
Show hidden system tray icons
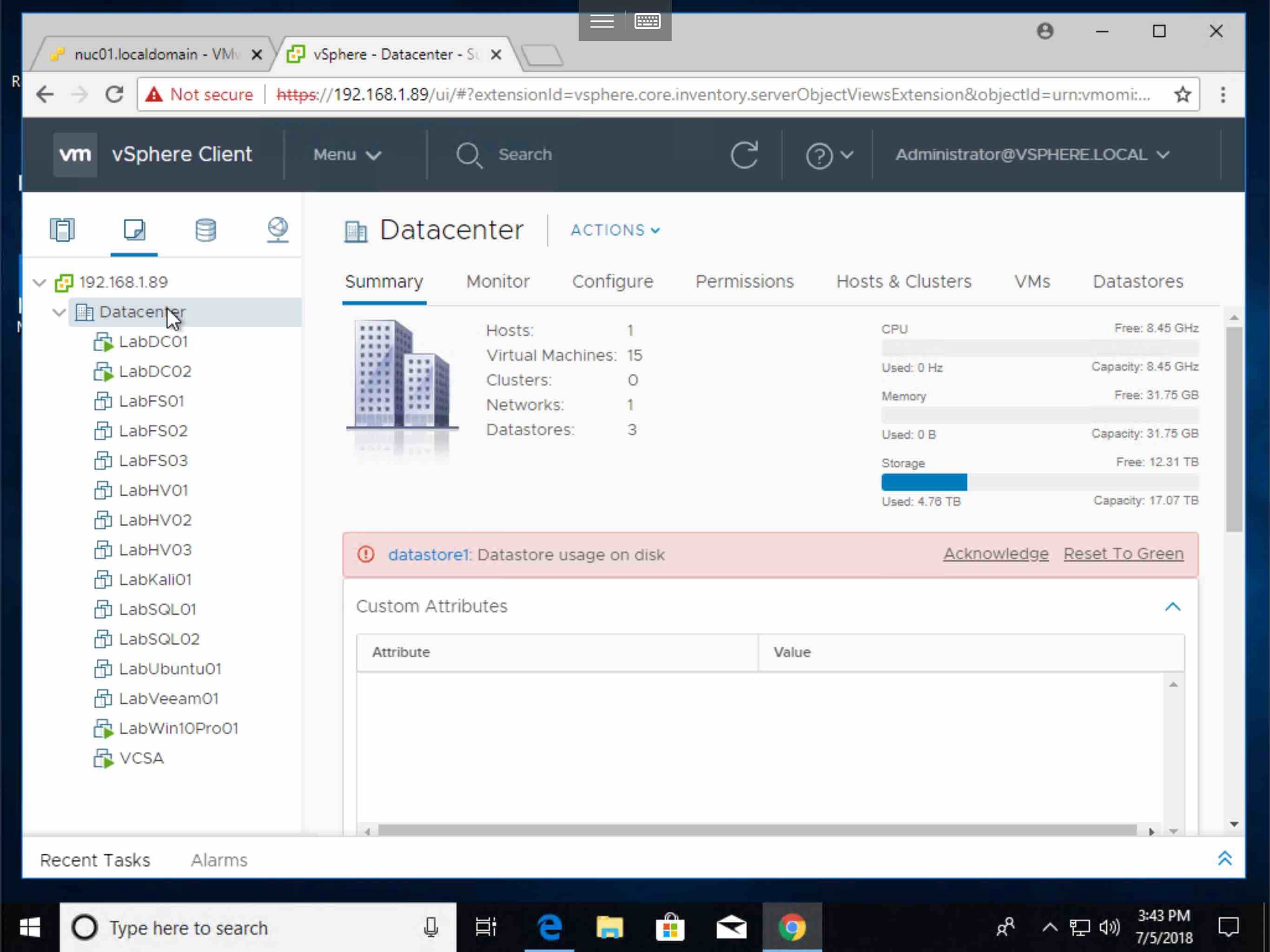click(1050, 927)
